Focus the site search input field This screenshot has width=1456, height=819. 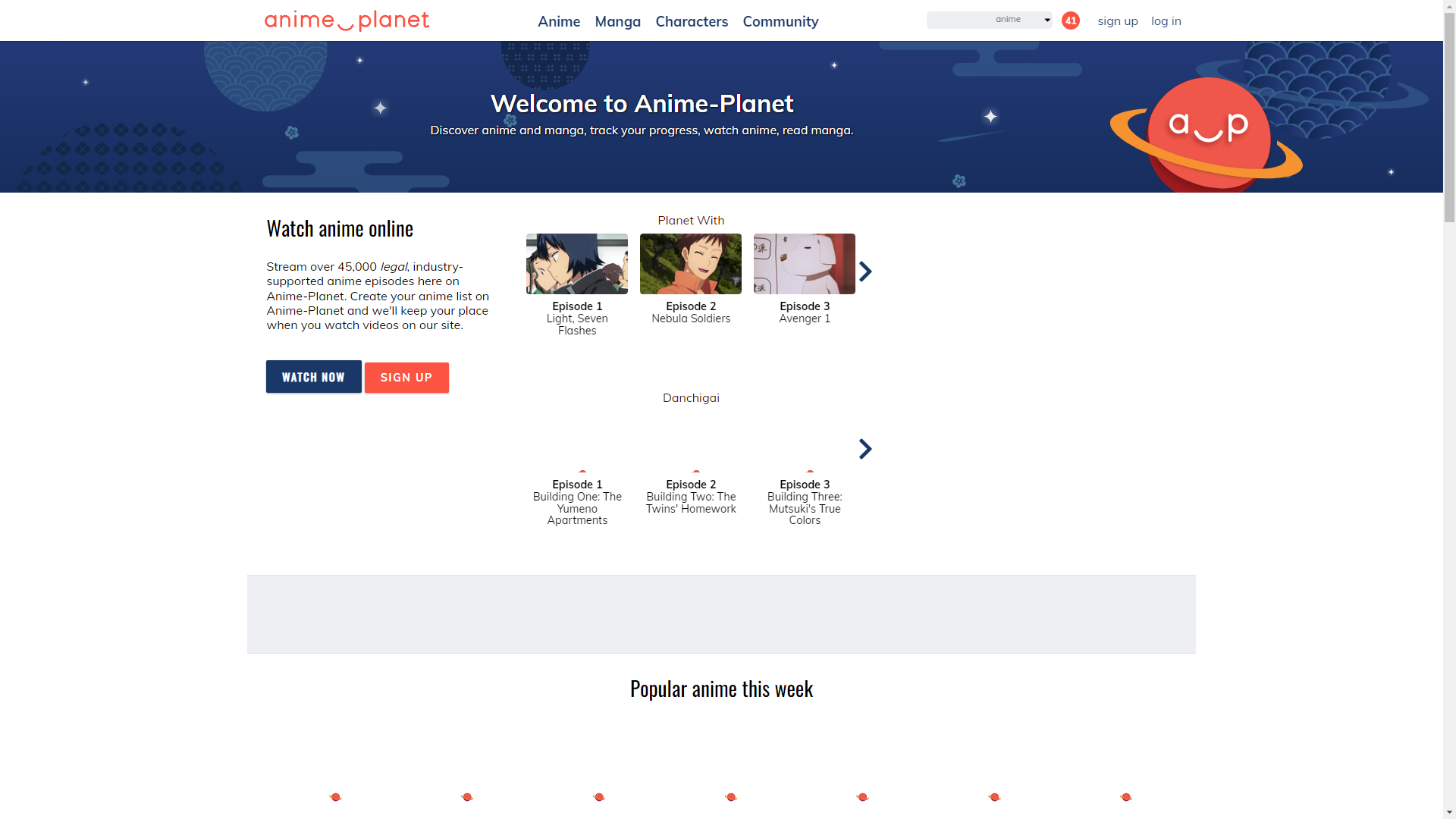click(x=959, y=20)
